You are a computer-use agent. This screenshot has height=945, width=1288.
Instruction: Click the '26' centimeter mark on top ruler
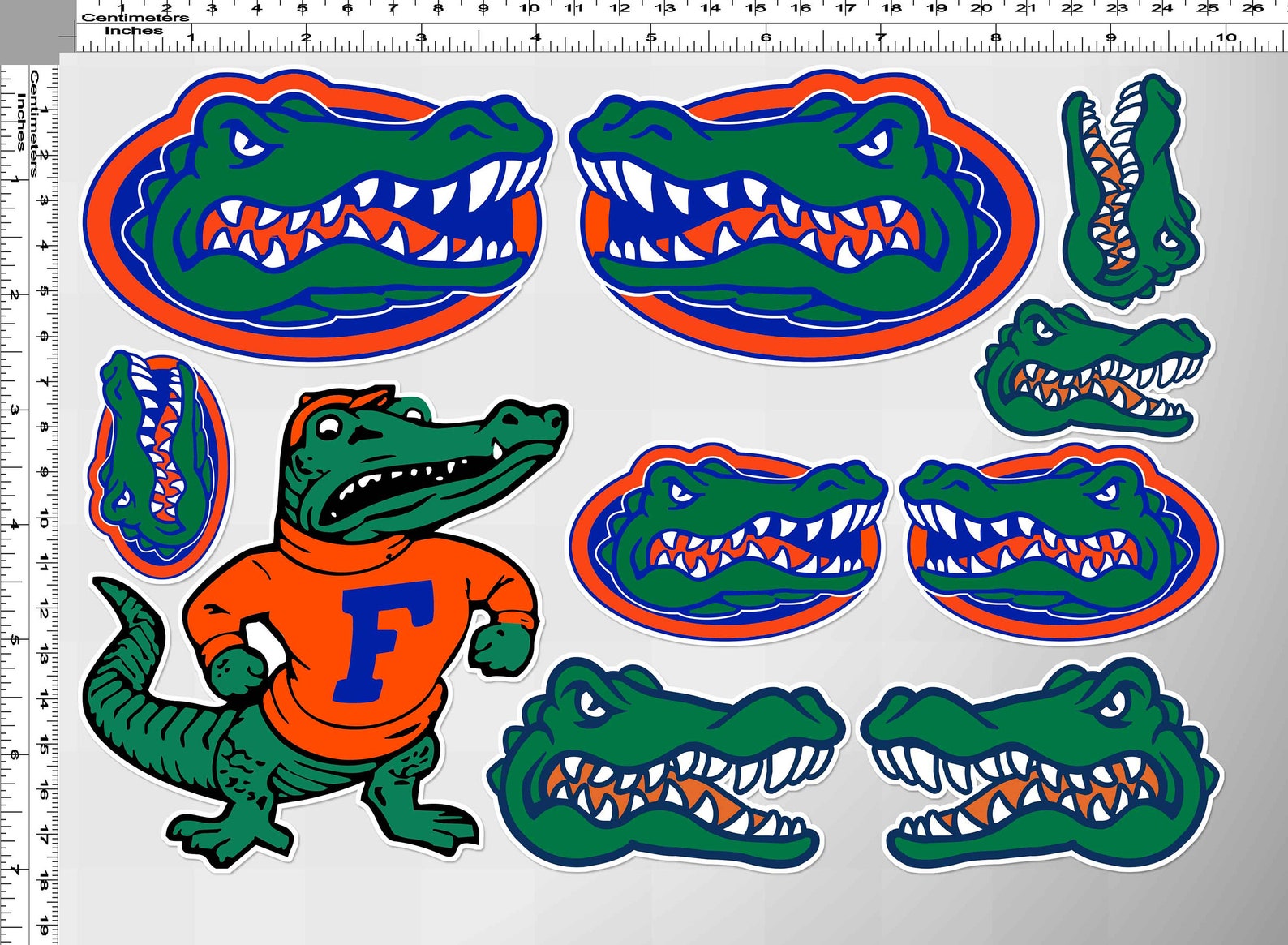pyautogui.click(x=1253, y=8)
